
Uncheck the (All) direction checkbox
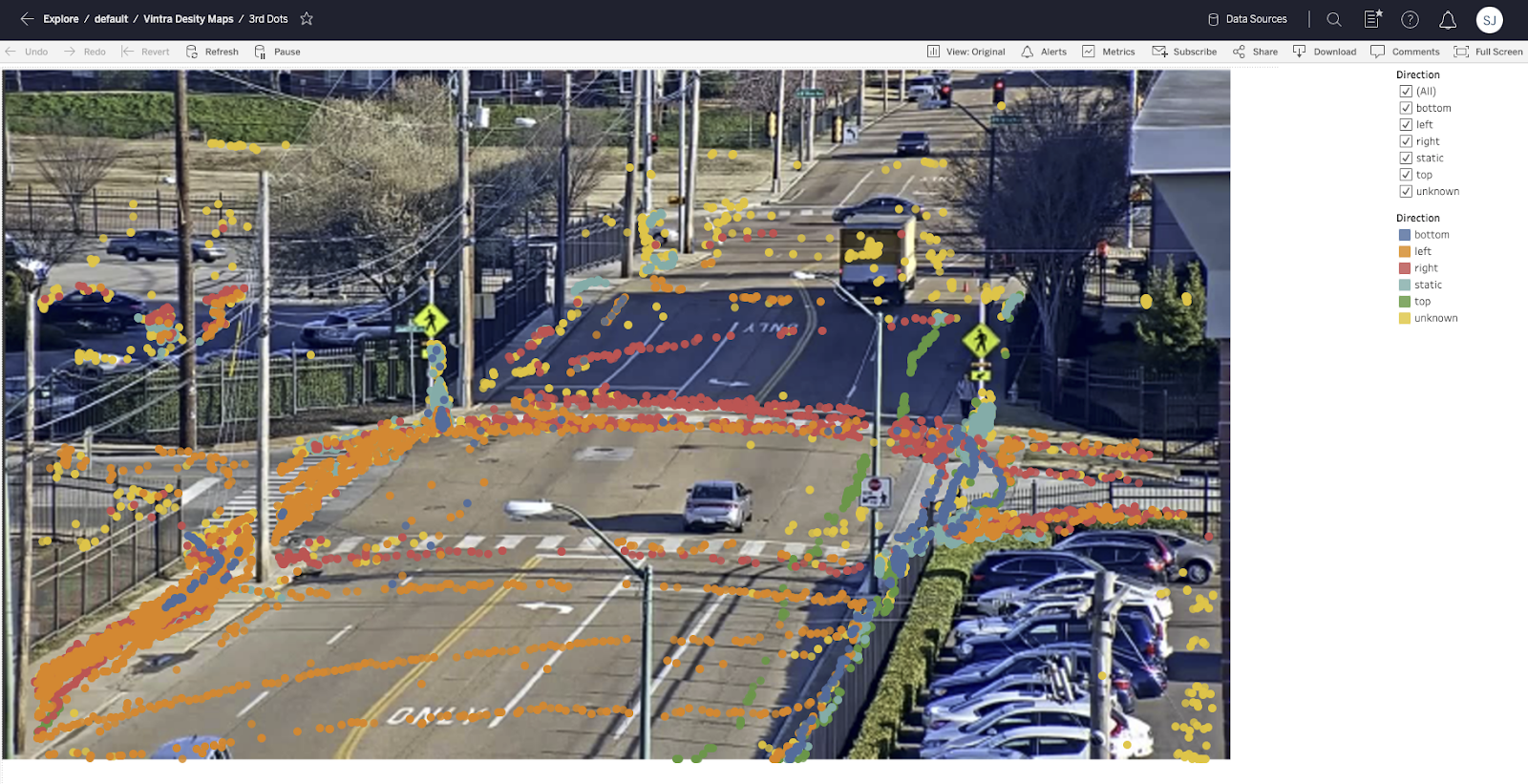pyautogui.click(x=1406, y=92)
